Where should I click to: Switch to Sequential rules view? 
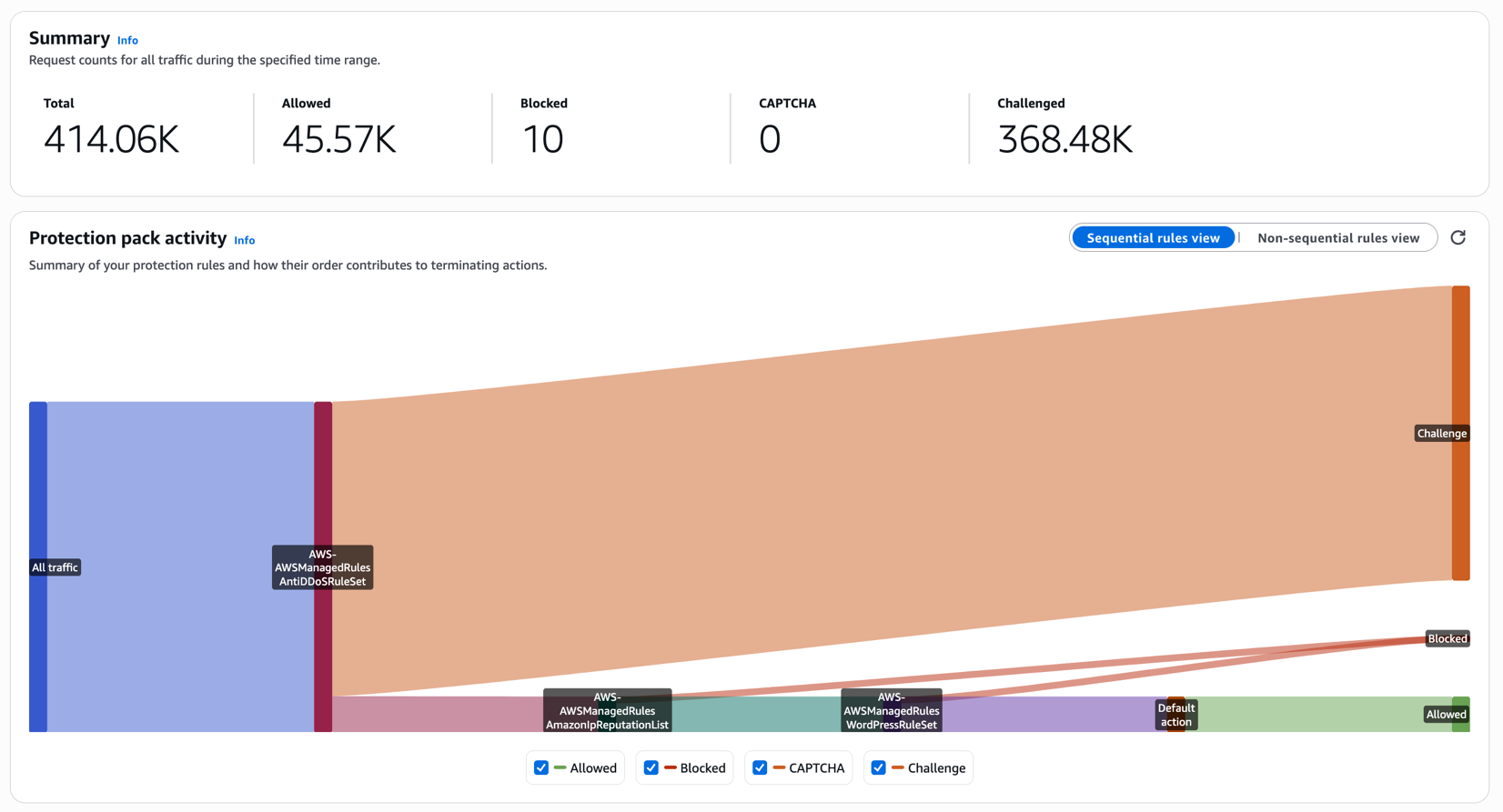coord(1153,238)
